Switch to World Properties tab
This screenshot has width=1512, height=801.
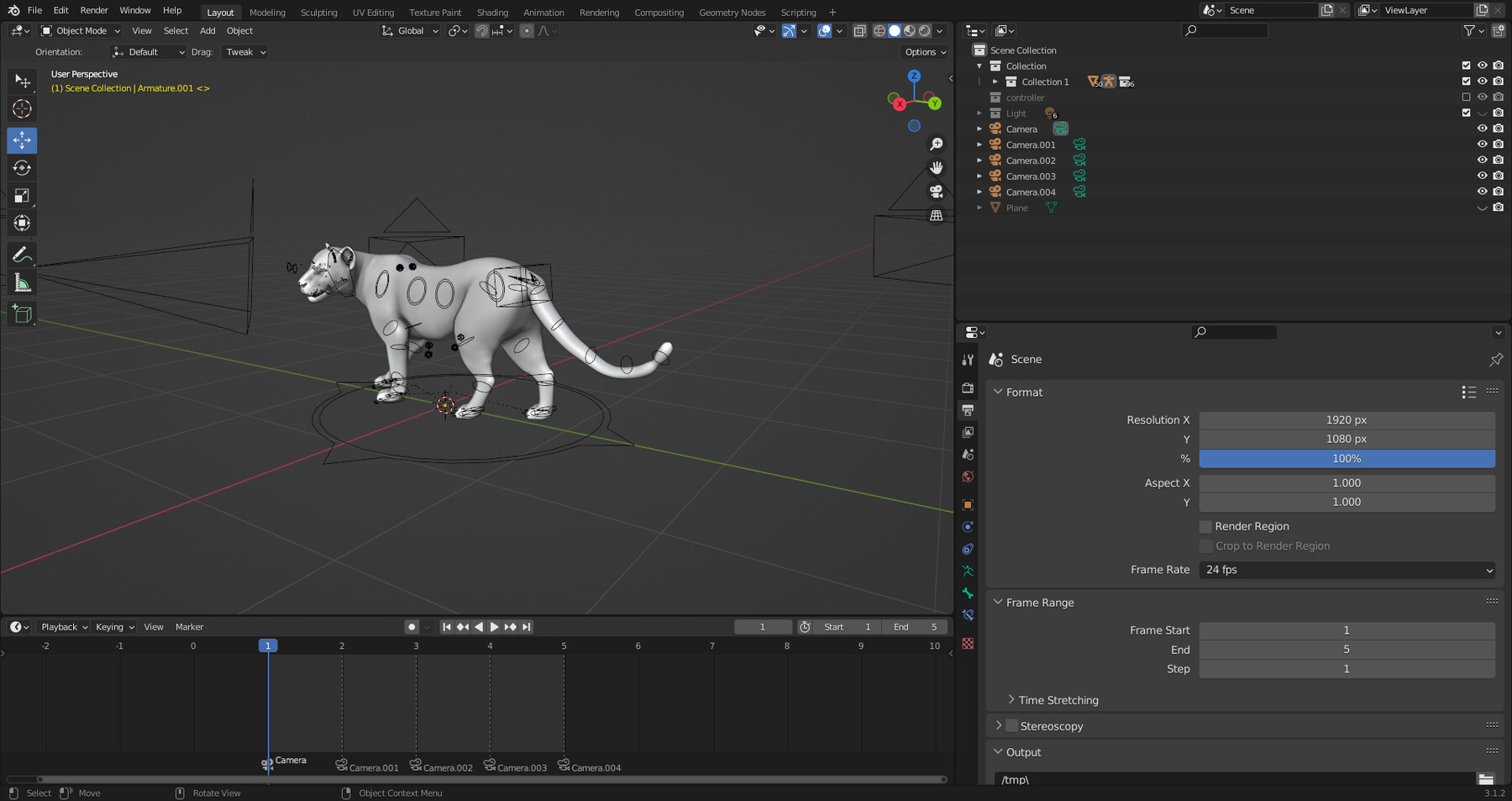tap(968, 476)
